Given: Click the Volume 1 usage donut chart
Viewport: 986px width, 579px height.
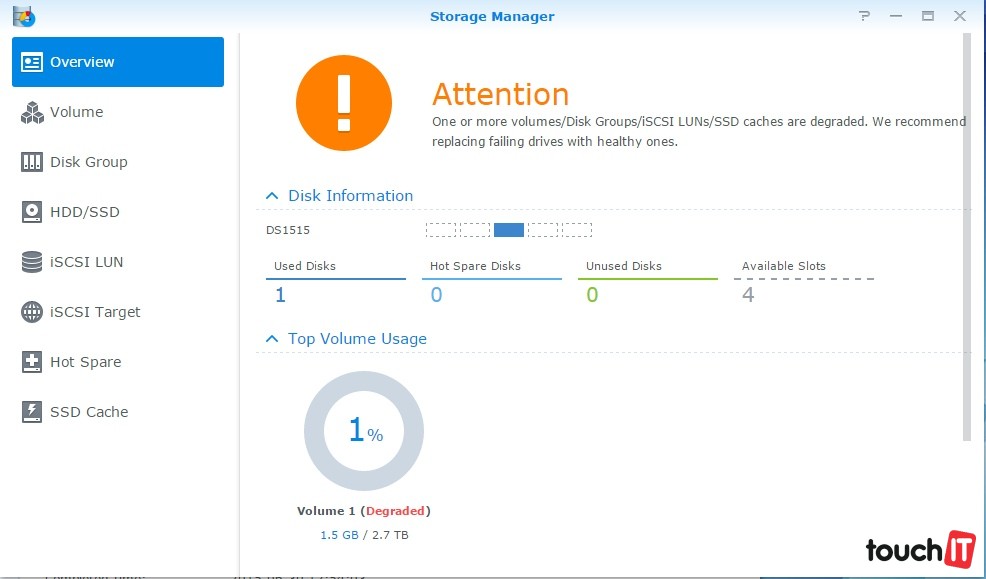Looking at the screenshot, I should [x=364, y=432].
